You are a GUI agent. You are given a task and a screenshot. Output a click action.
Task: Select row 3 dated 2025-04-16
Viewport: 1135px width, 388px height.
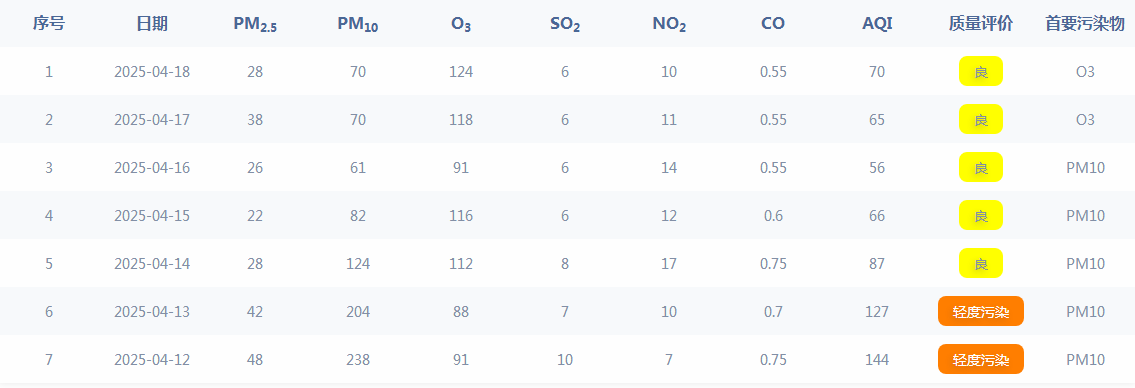(568, 167)
